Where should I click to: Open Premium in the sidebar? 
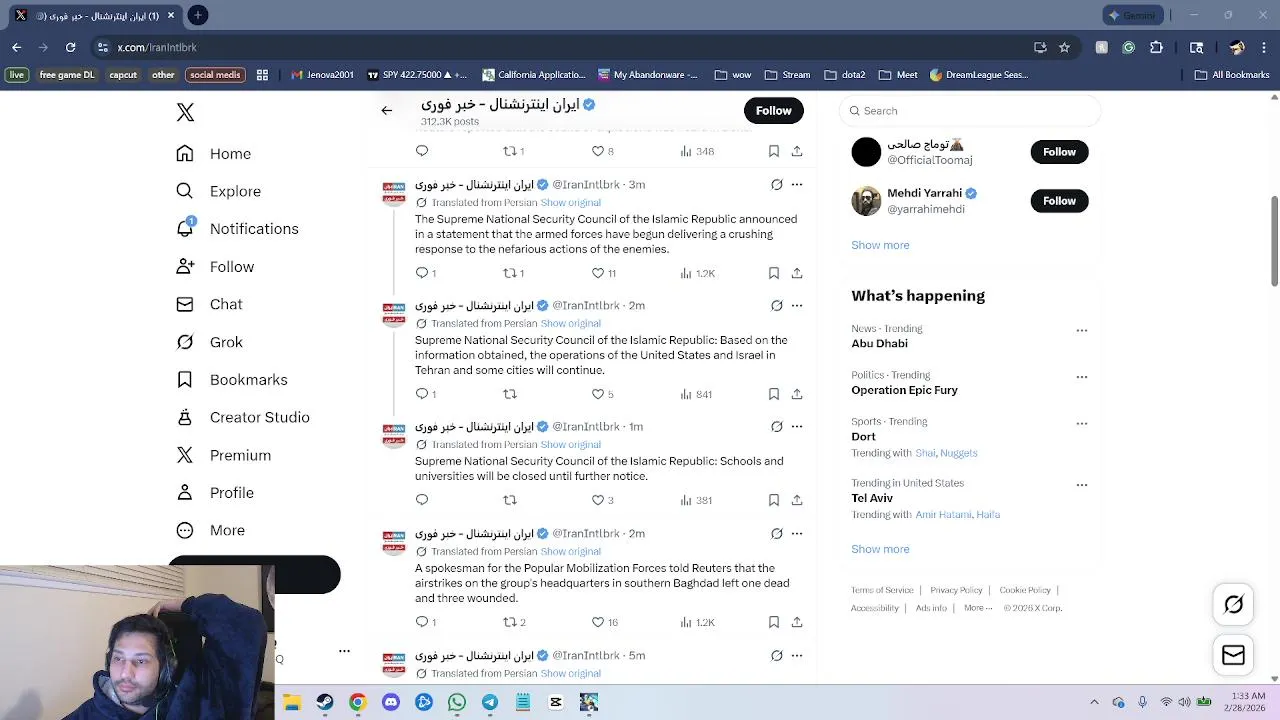(x=223, y=455)
